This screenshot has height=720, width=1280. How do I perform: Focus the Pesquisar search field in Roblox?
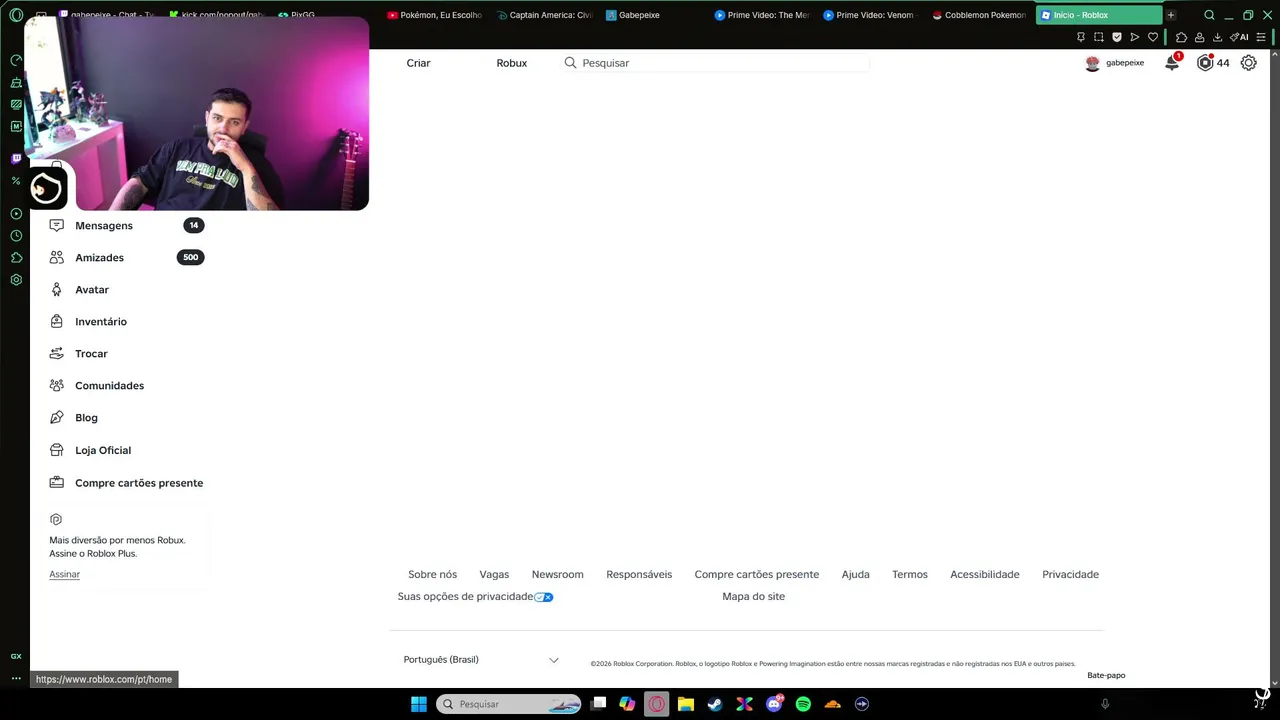coord(715,63)
